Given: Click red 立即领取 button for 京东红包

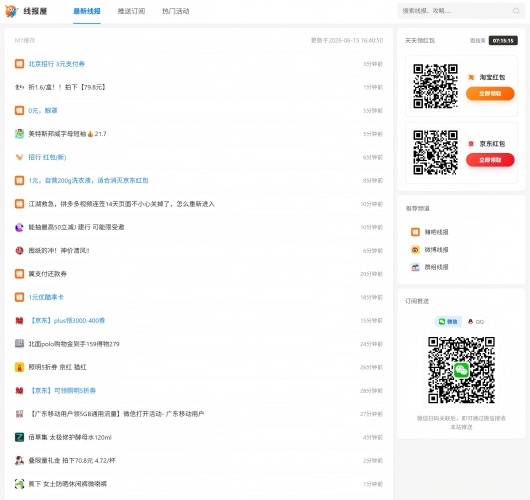Looking at the screenshot, I should pos(490,160).
